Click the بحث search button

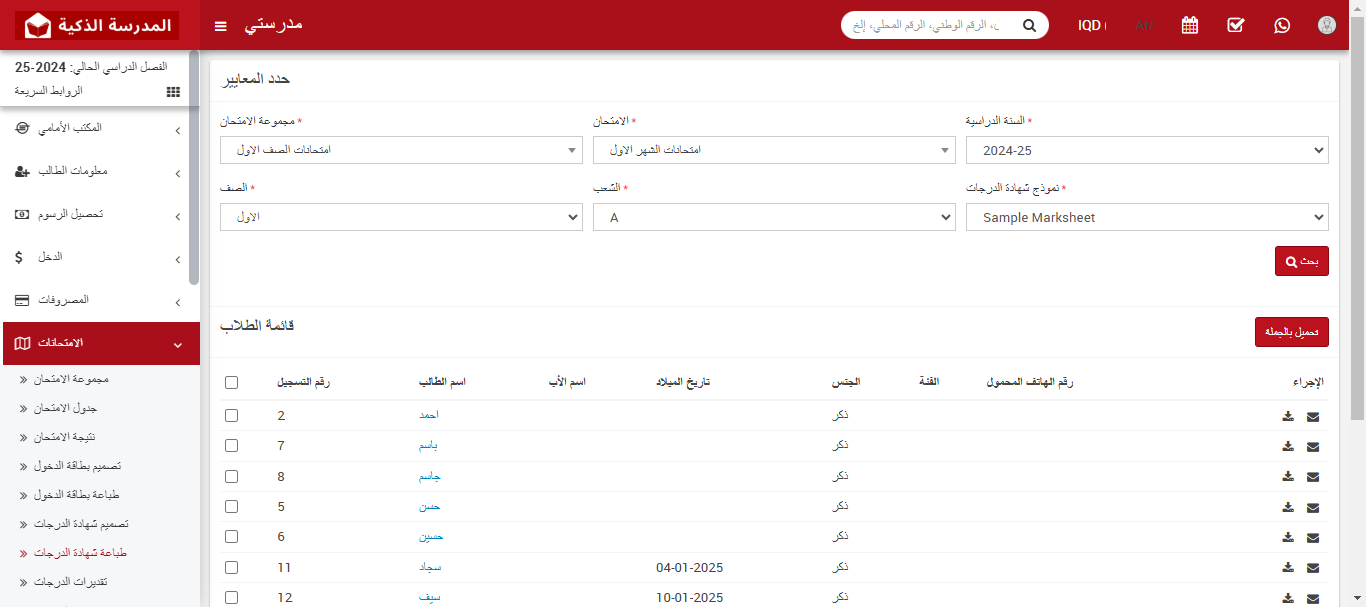pyautogui.click(x=1301, y=260)
